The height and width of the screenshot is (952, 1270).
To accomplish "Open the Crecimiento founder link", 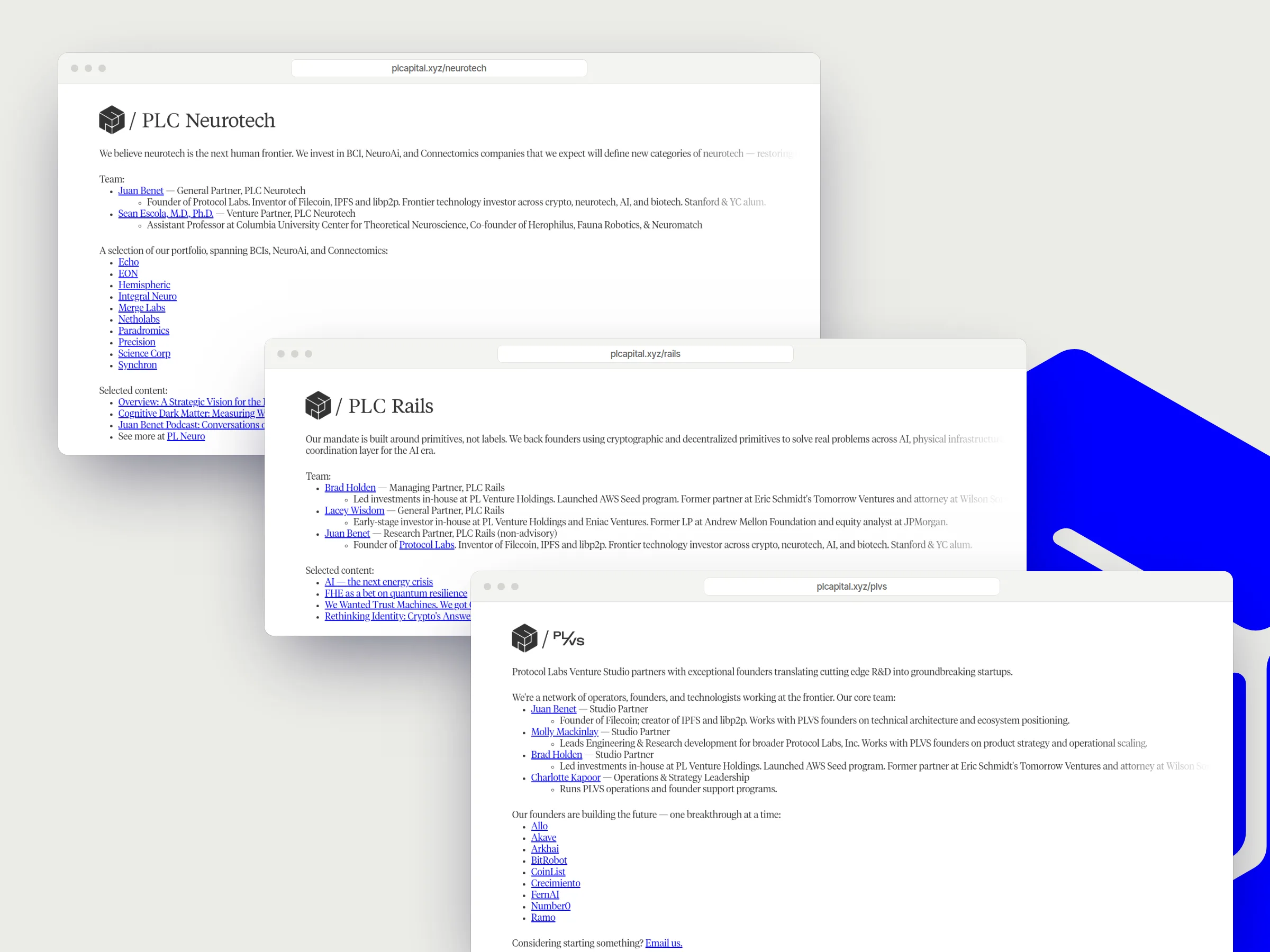I will point(556,884).
